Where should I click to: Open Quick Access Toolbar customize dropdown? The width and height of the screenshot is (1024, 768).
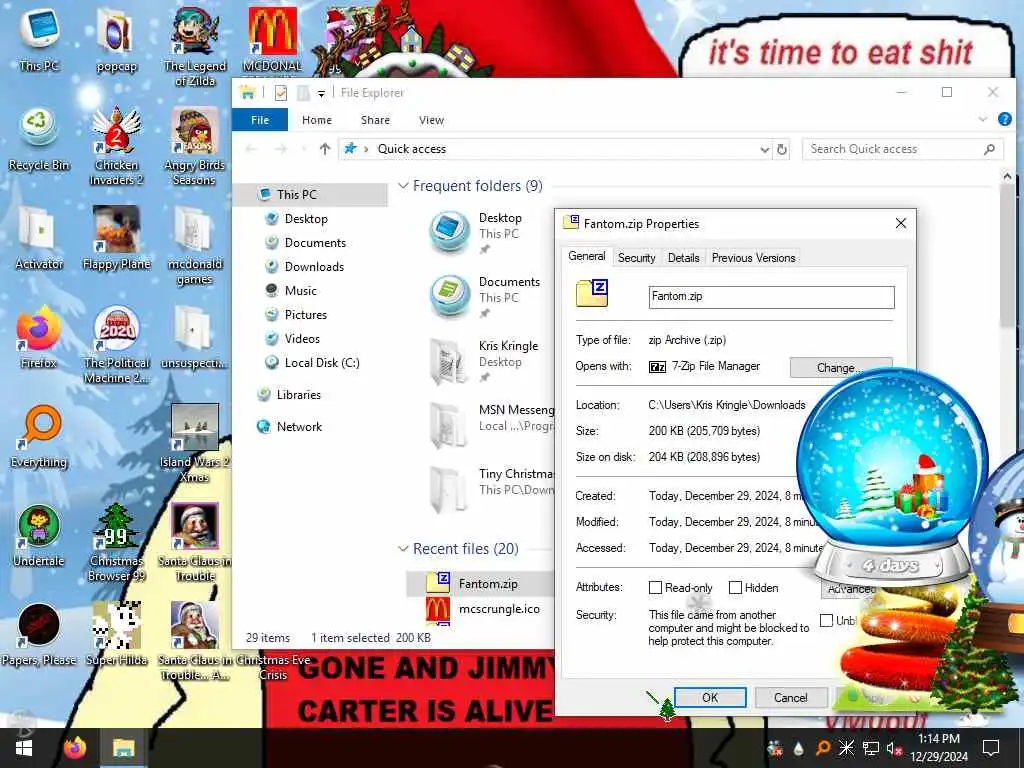pos(321,93)
